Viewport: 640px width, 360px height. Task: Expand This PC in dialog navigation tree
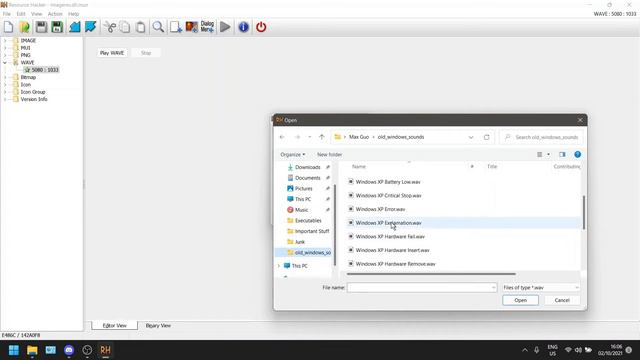pos(280,266)
